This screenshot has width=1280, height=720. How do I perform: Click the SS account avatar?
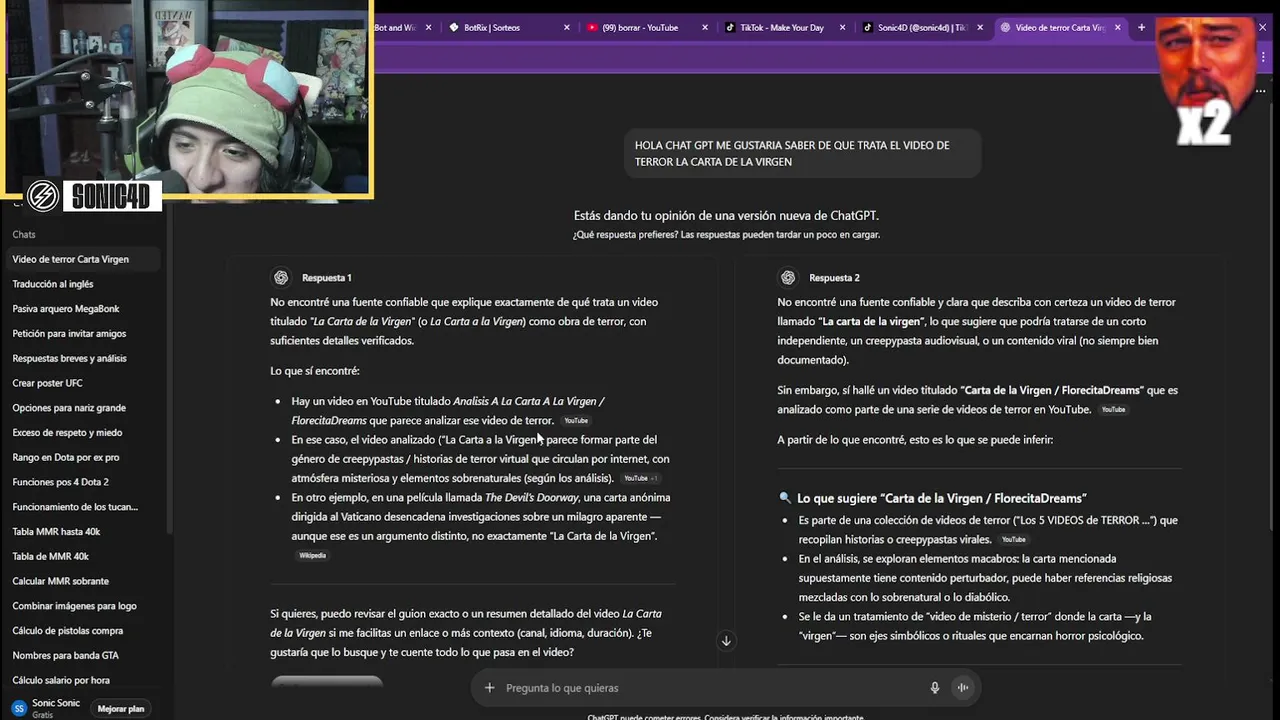tap(19, 708)
